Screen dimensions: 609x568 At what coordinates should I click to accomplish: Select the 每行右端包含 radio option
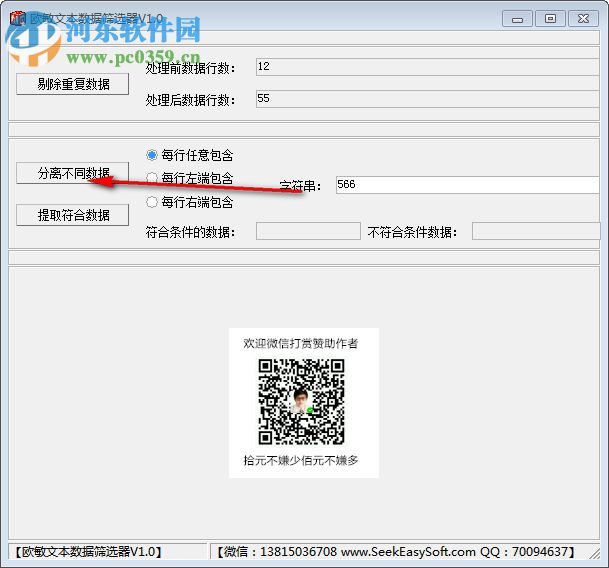point(190,202)
